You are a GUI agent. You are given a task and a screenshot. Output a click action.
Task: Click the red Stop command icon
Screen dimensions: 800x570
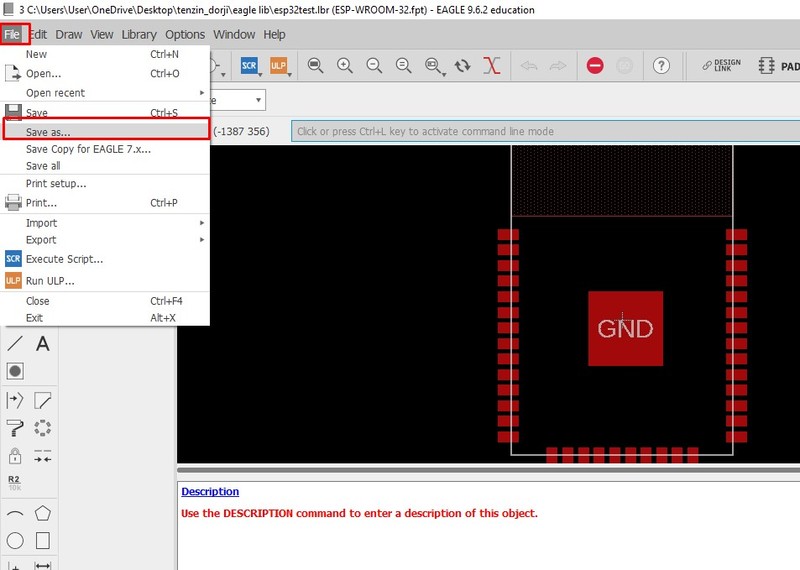(x=595, y=65)
